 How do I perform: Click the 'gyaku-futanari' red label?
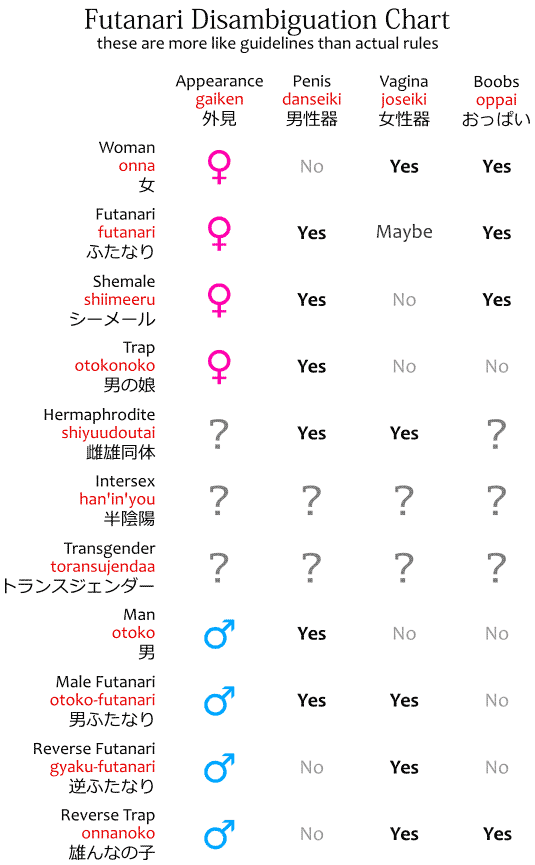pos(103,767)
